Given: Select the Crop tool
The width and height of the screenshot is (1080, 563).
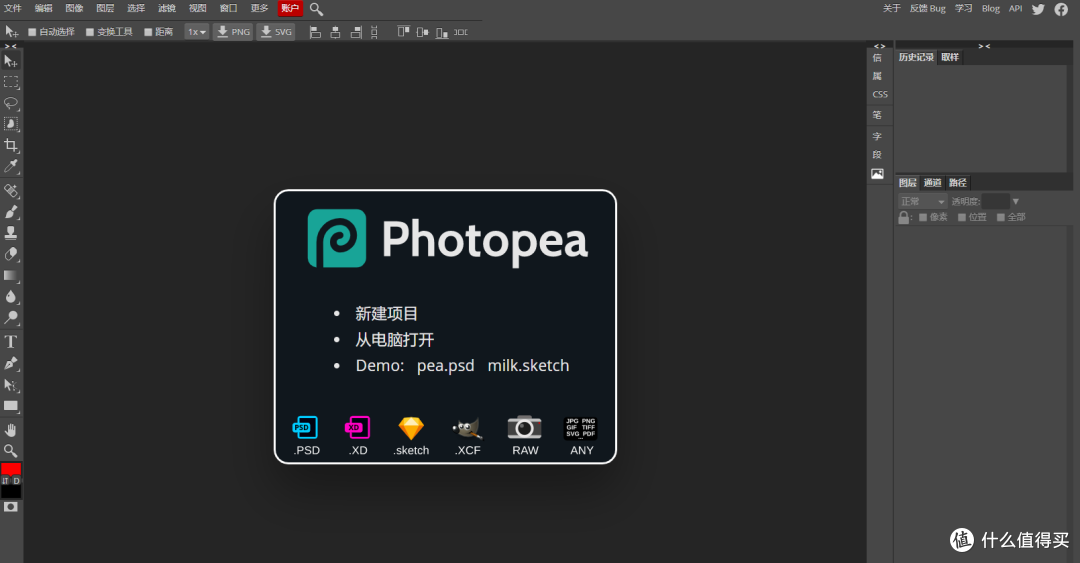Looking at the screenshot, I should coord(10,145).
